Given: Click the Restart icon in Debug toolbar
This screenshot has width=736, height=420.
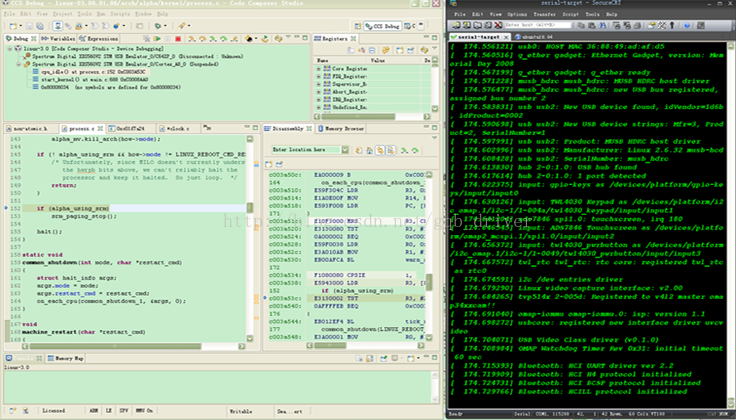Looking at the screenshot, I should 265,38.
